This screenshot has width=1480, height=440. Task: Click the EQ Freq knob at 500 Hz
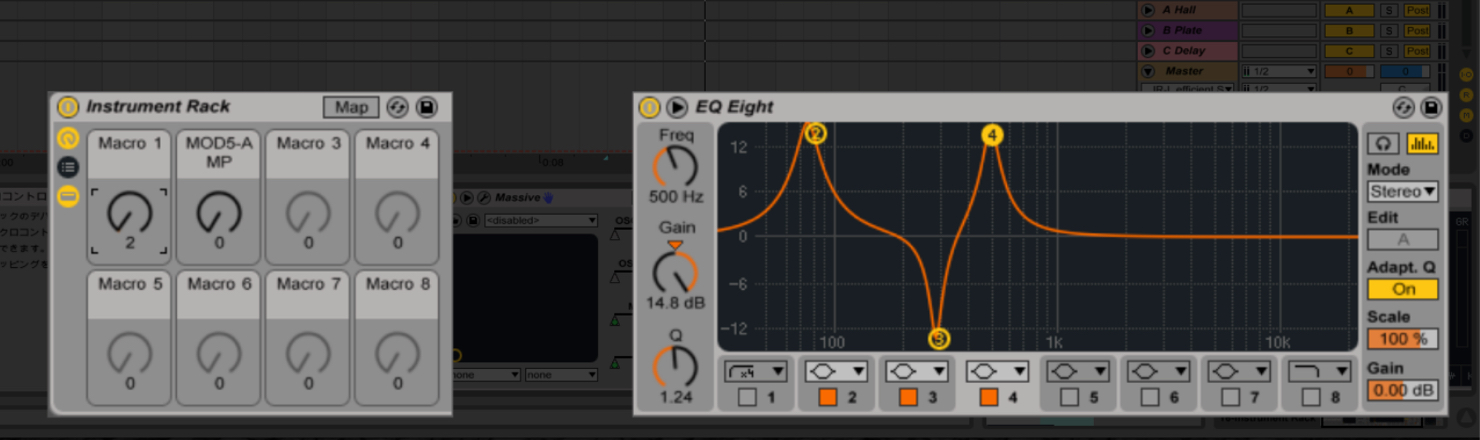point(676,166)
